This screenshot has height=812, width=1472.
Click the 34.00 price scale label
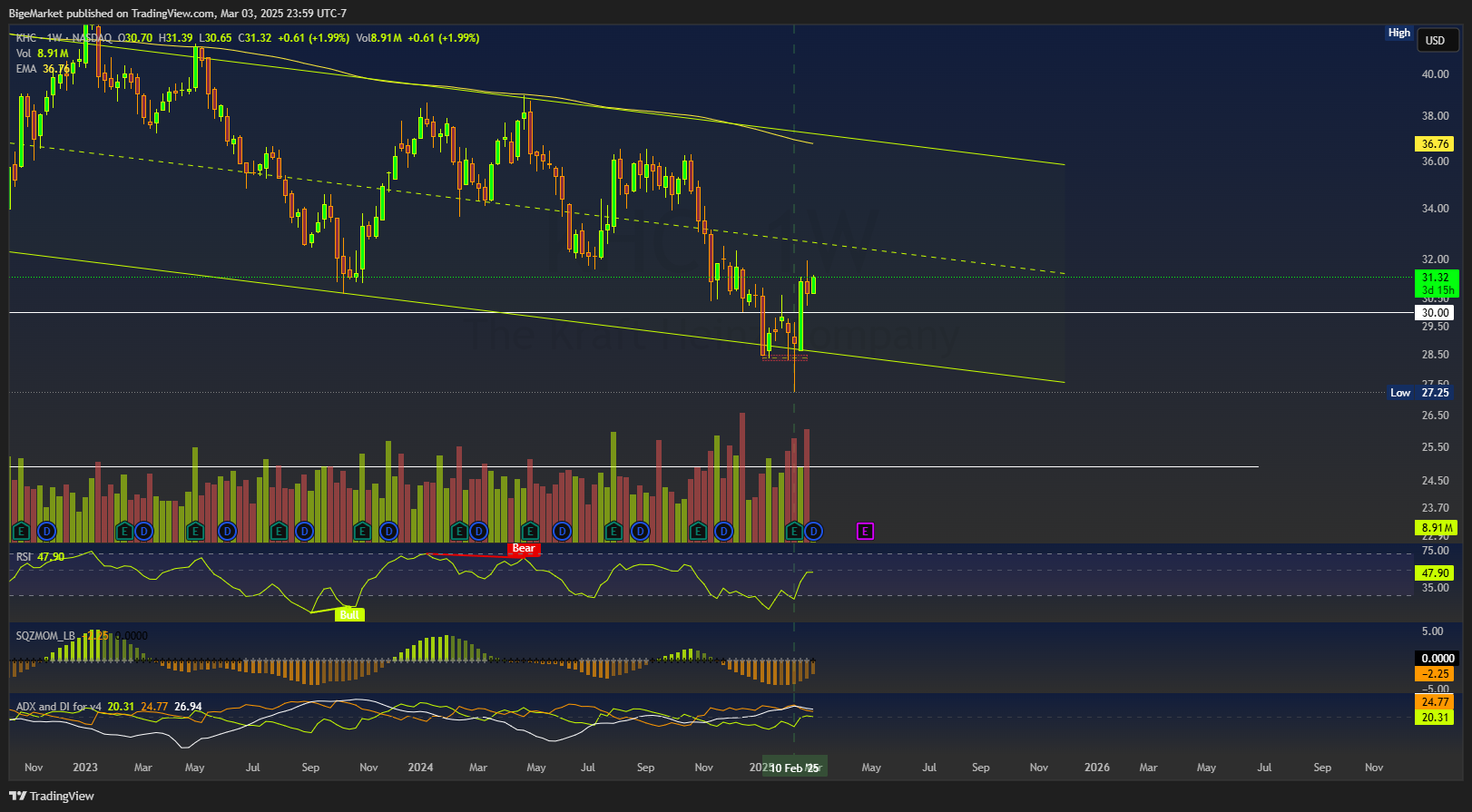click(1435, 209)
